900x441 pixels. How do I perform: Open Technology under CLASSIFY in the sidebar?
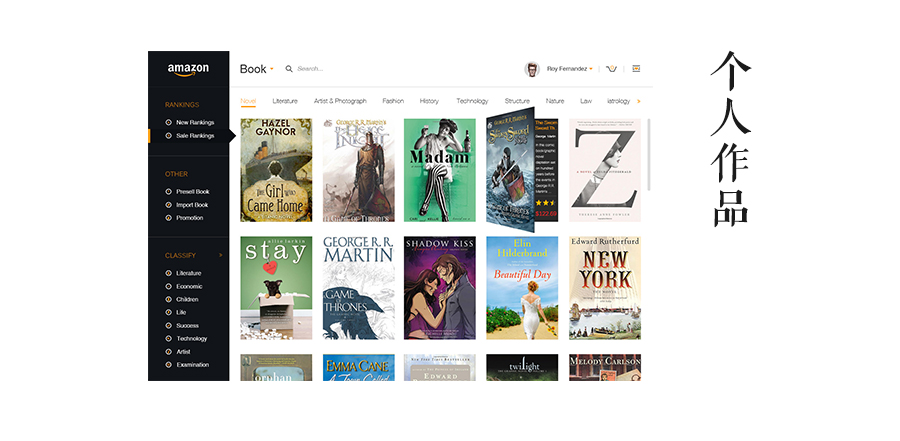tap(192, 339)
